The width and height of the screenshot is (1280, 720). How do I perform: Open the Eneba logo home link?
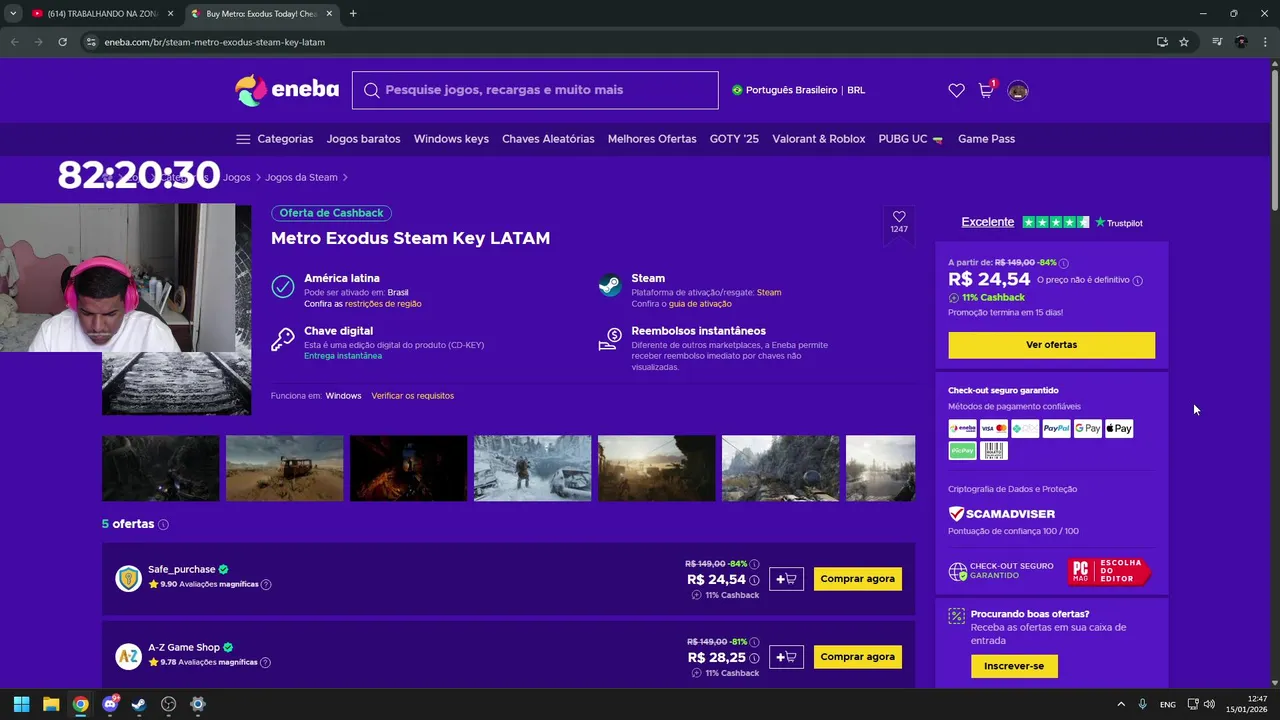(x=287, y=90)
